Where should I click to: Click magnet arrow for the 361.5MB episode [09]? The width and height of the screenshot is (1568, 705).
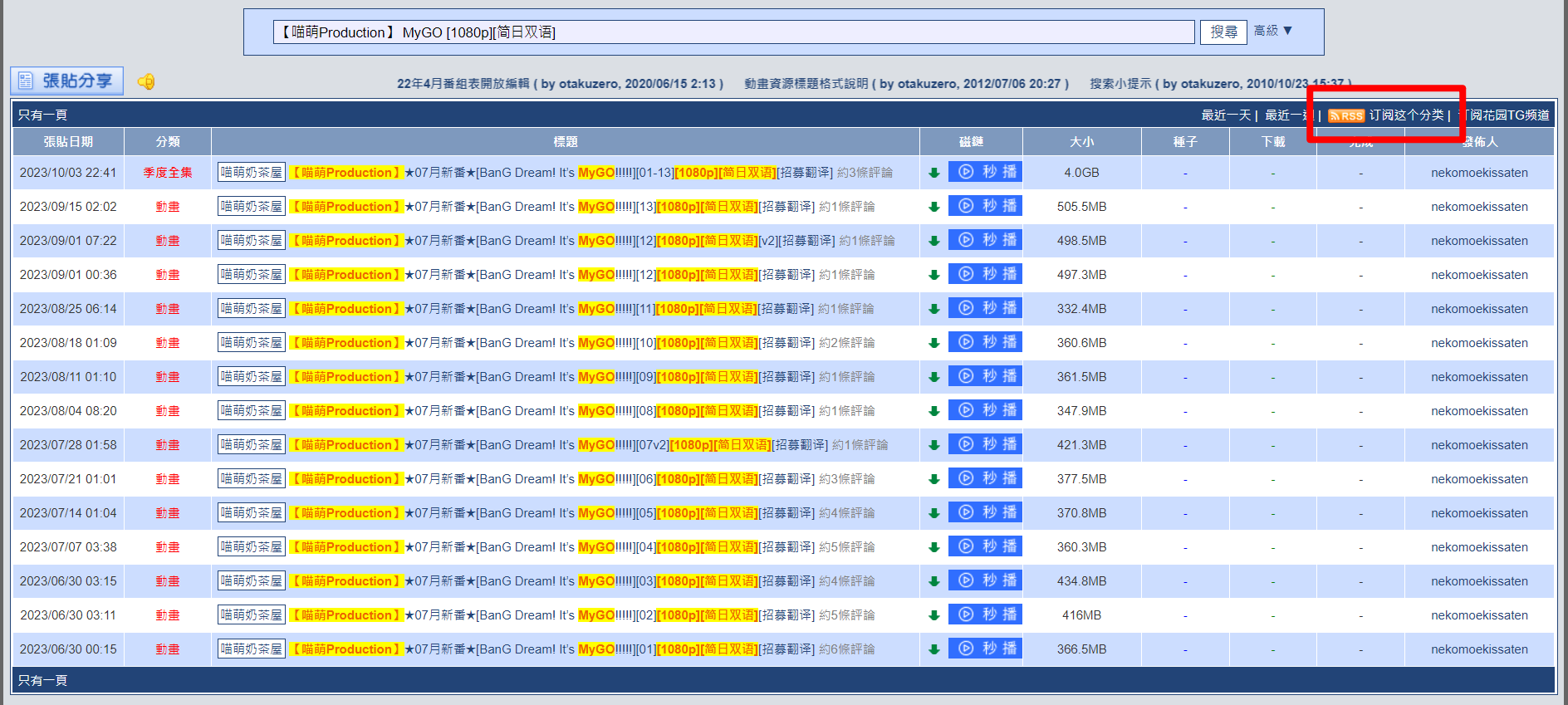pyautogui.click(x=933, y=377)
